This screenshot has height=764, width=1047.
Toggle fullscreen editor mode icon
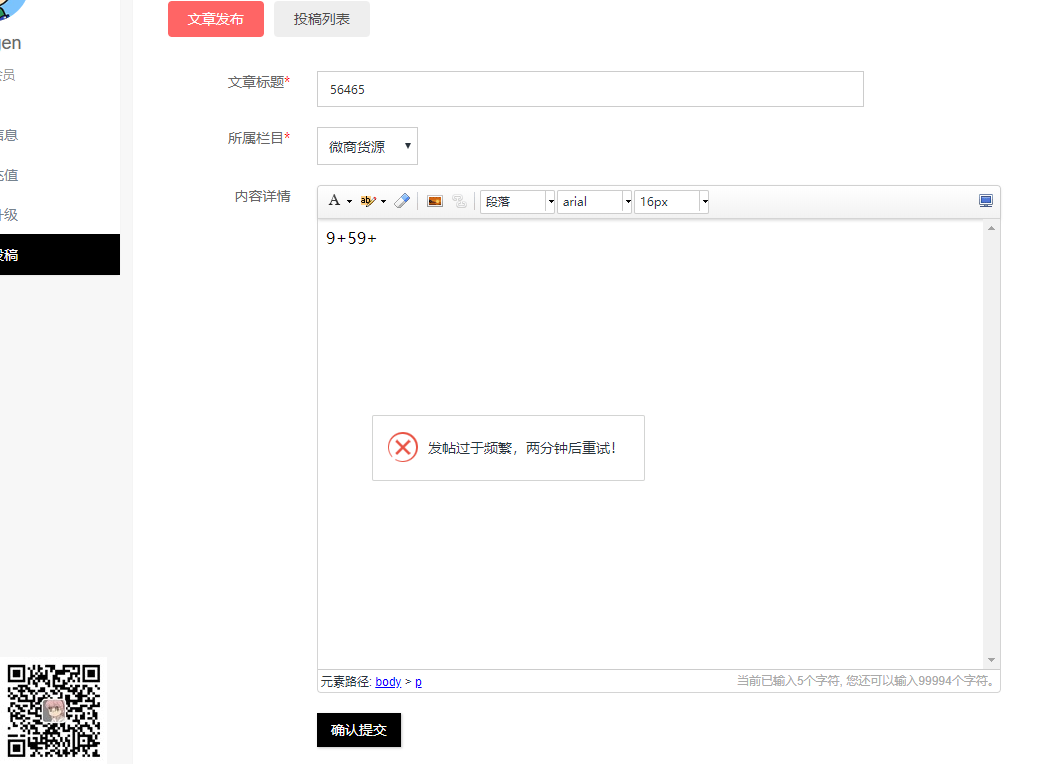(x=986, y=201)
